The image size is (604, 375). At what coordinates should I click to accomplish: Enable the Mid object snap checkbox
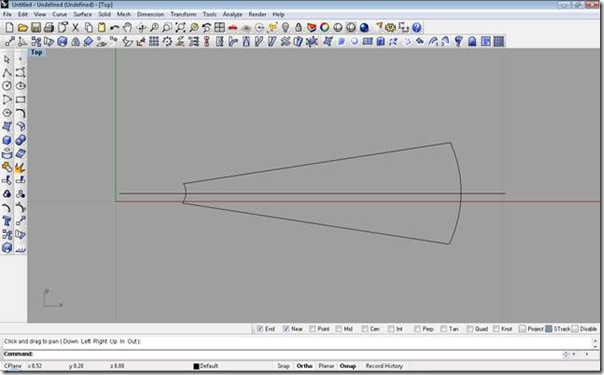click(339, 329)
